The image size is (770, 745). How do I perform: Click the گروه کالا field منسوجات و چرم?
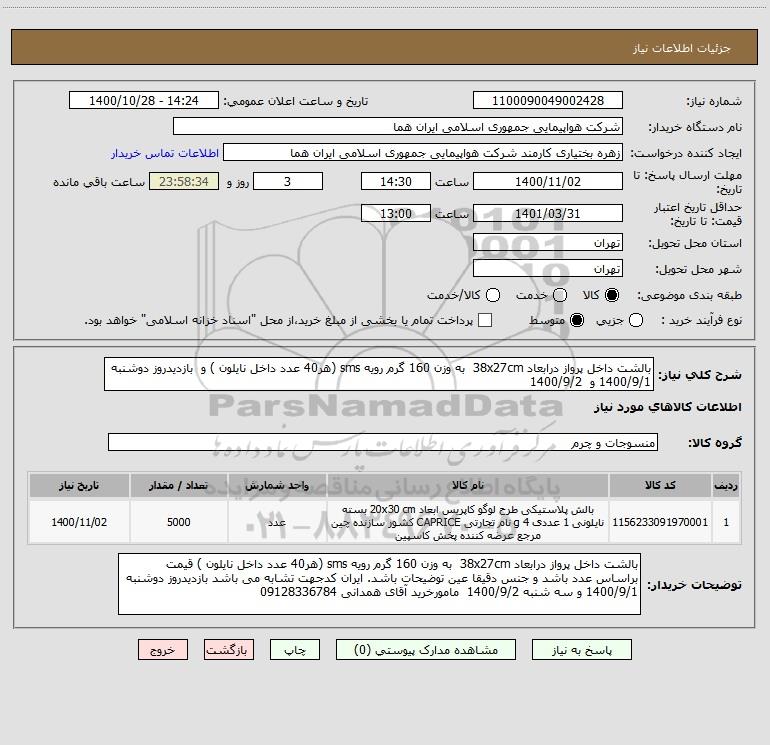(x=383, y=442)
